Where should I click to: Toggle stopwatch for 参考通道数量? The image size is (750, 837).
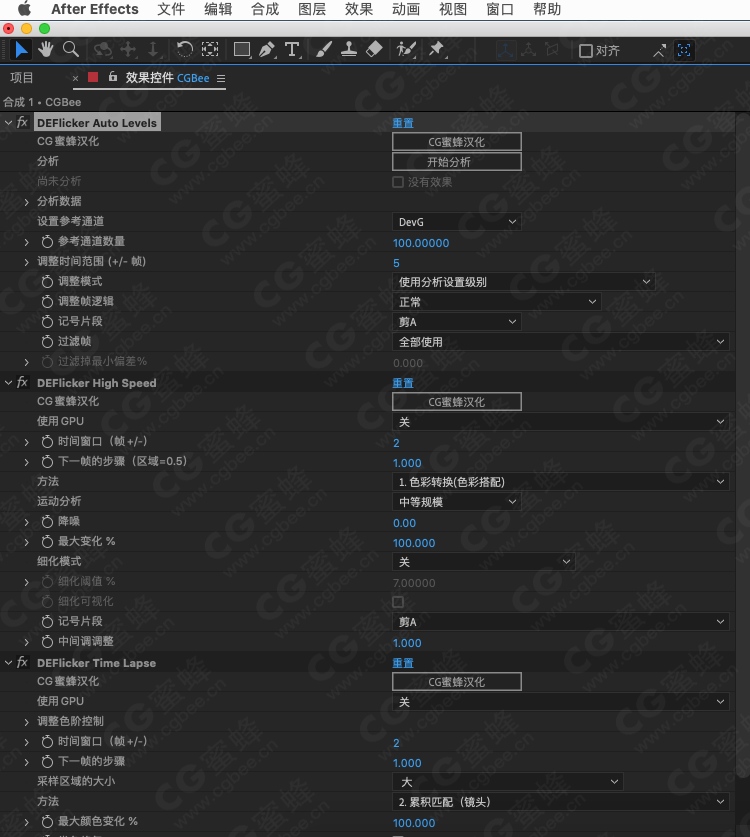point(47,242)
